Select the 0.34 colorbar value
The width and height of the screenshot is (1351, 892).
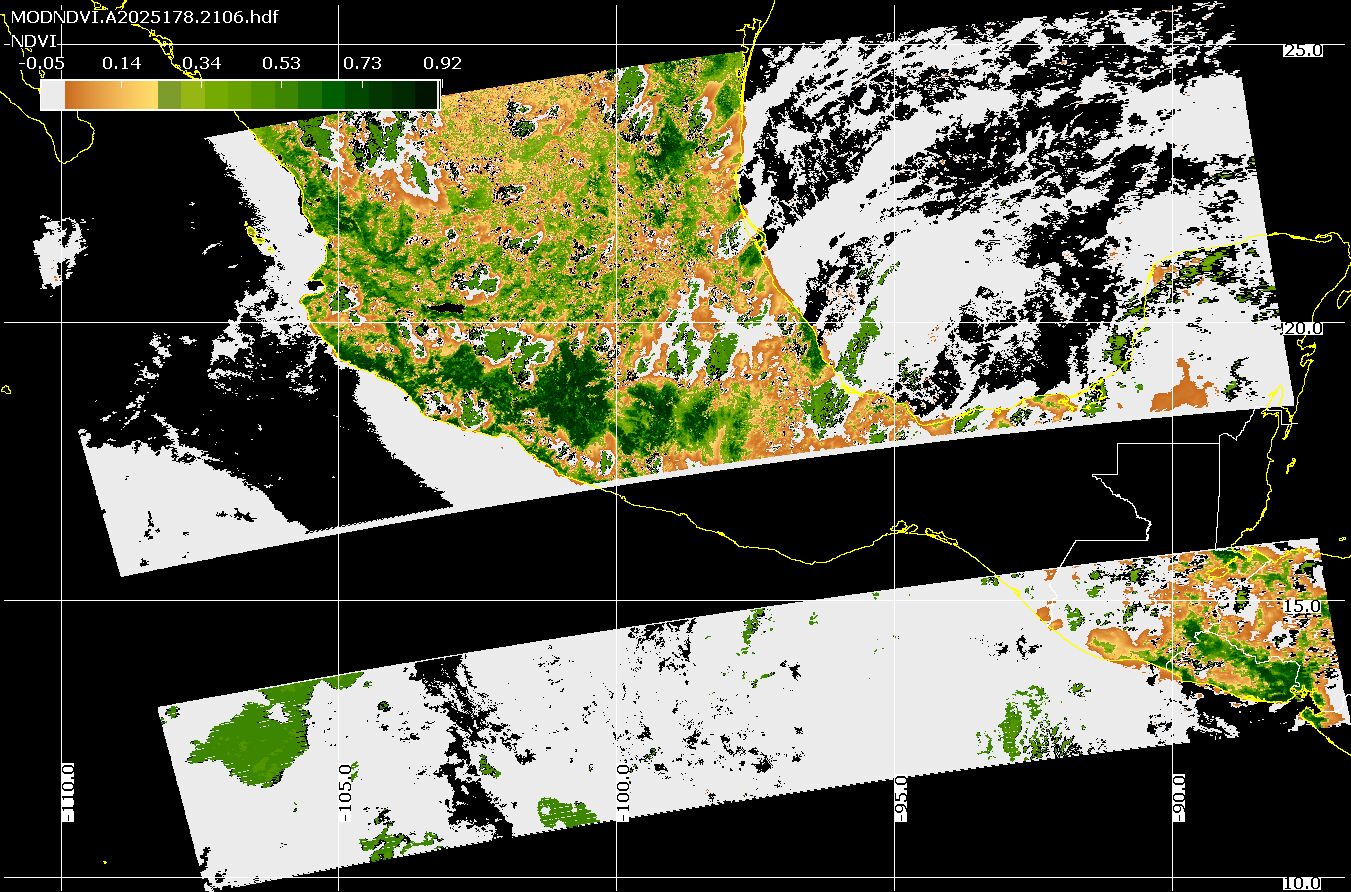point(202,63)
